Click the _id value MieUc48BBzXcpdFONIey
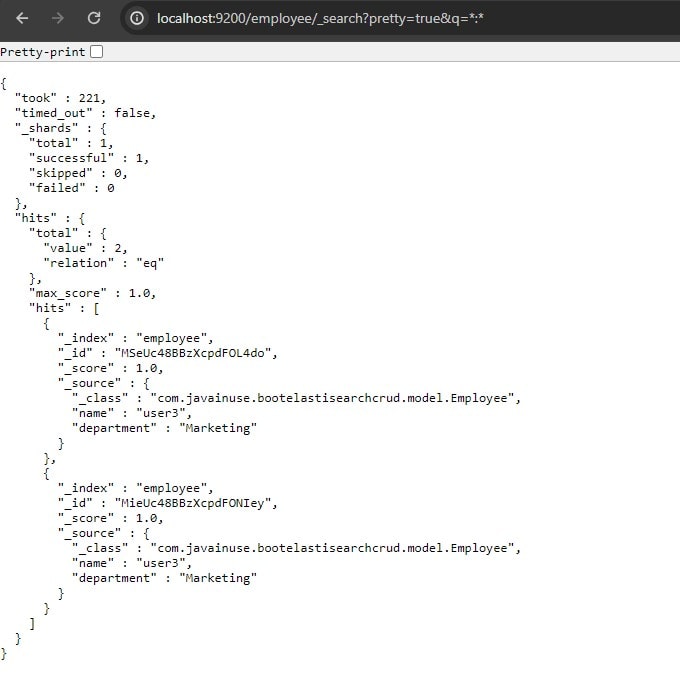The image size is (680, 677). pos(193,503)
